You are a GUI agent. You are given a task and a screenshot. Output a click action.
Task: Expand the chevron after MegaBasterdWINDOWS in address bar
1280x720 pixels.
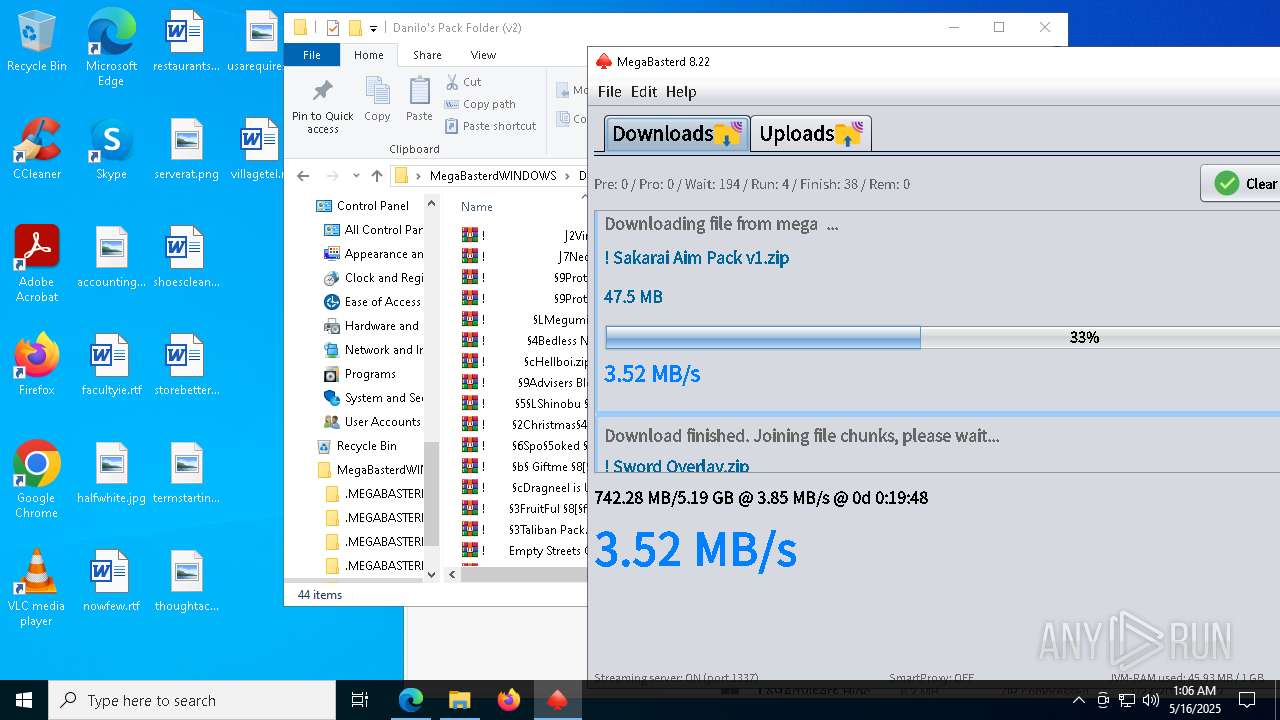pos(567,176)
